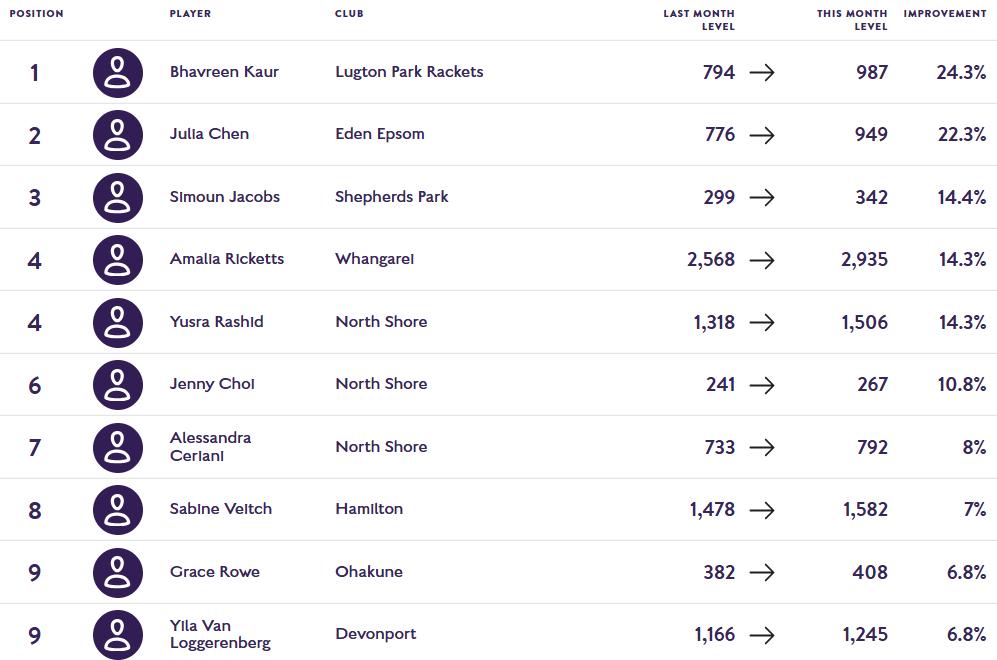Click Alessandra Ceriani's profile avatar icon

(x=118, y=447)
